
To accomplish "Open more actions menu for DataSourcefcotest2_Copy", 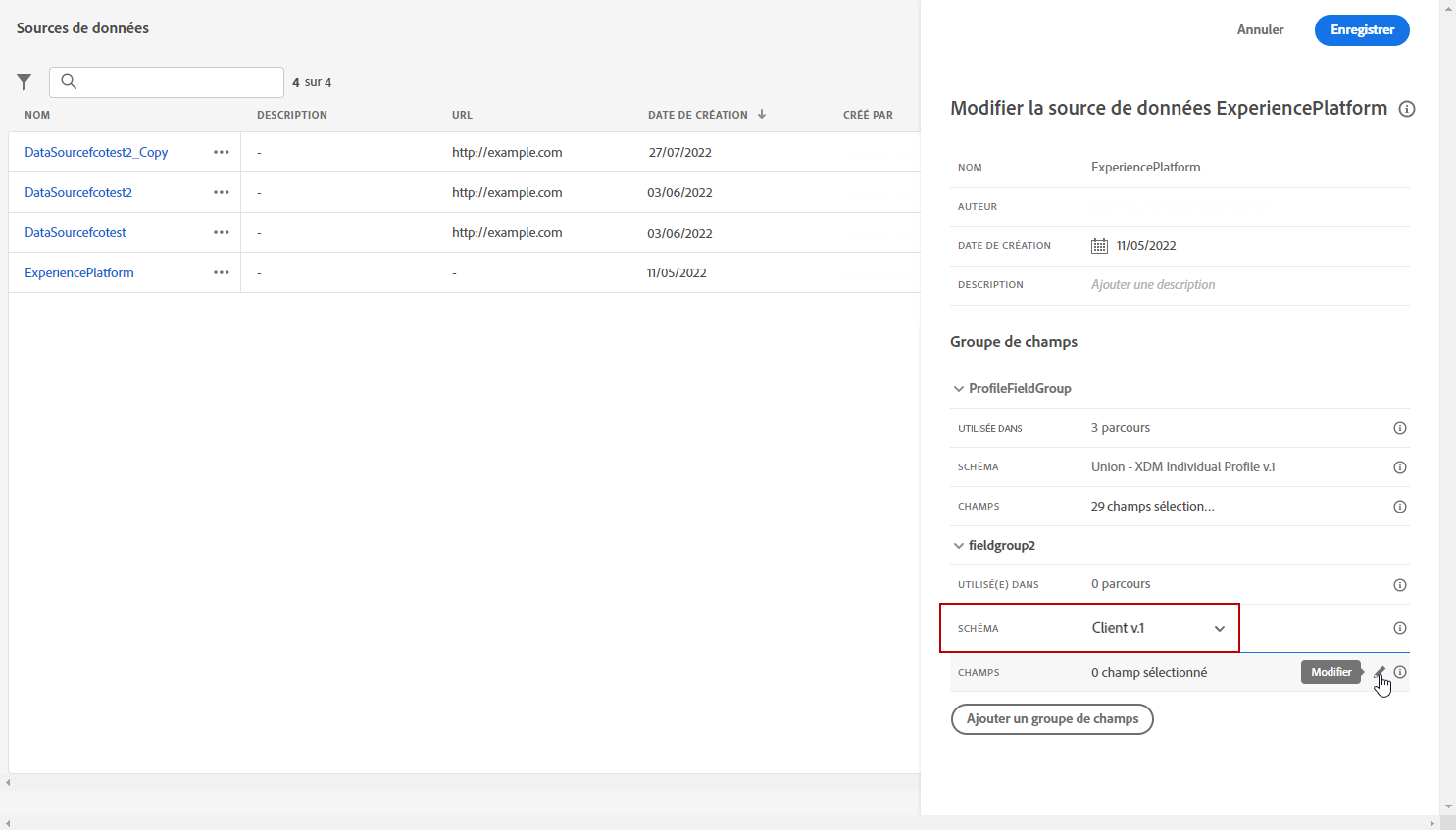I will coord(222,152).
